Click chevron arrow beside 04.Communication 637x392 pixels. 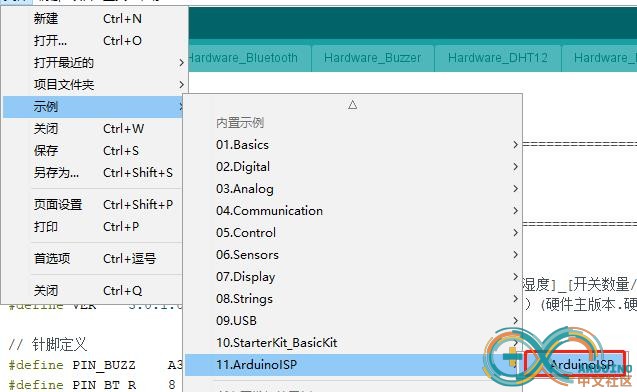[x=516, y=210]
